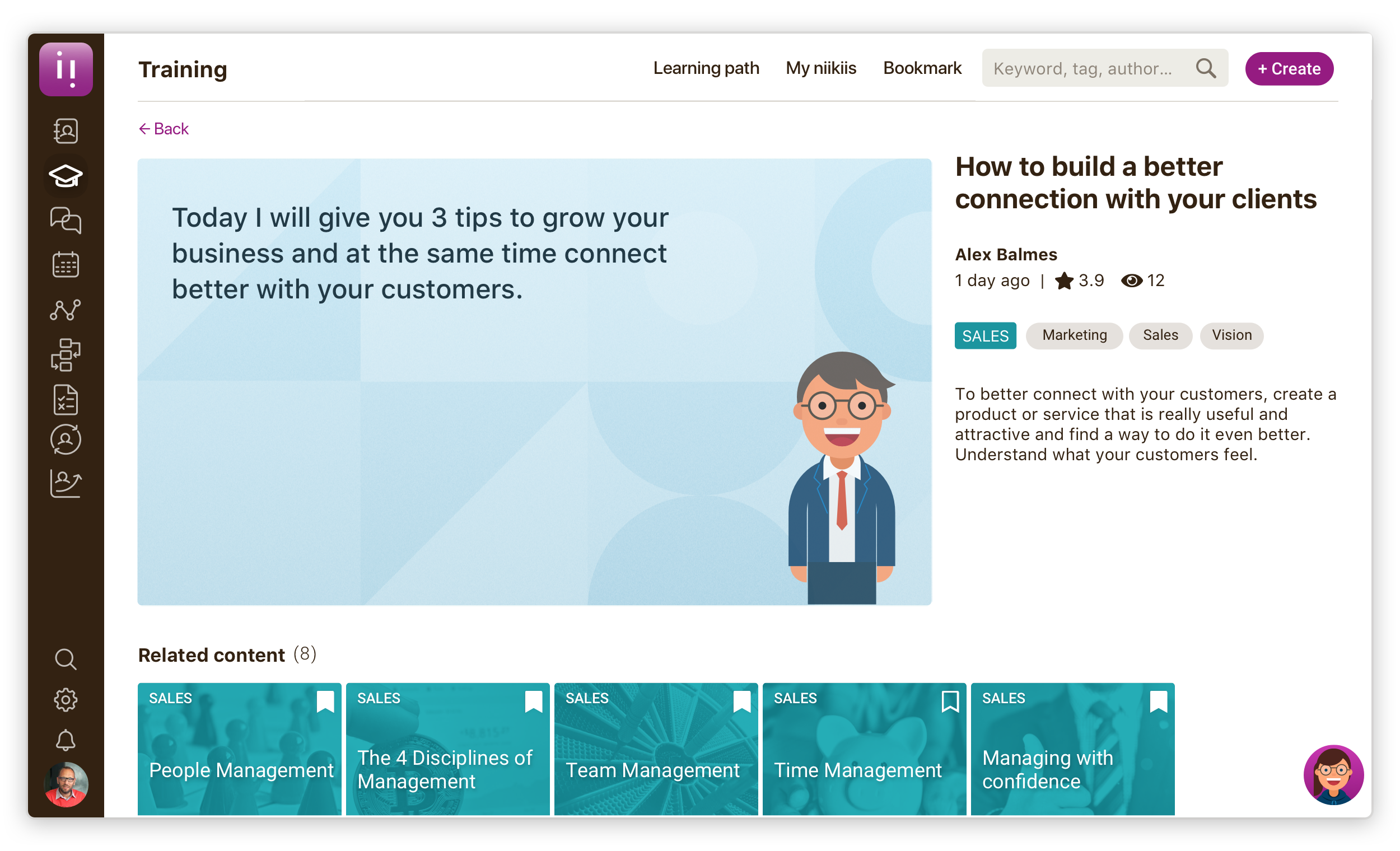The height and width of the screenshot is (851, 1400).
Task: Toggle bookmark on Managing with confidence card
Action: (x=1158, y=702)
